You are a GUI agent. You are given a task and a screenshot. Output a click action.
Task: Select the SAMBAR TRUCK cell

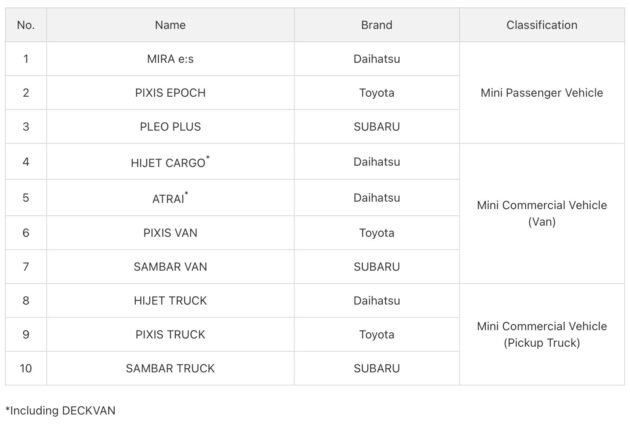pyautogui.click(x=170, y=368)
